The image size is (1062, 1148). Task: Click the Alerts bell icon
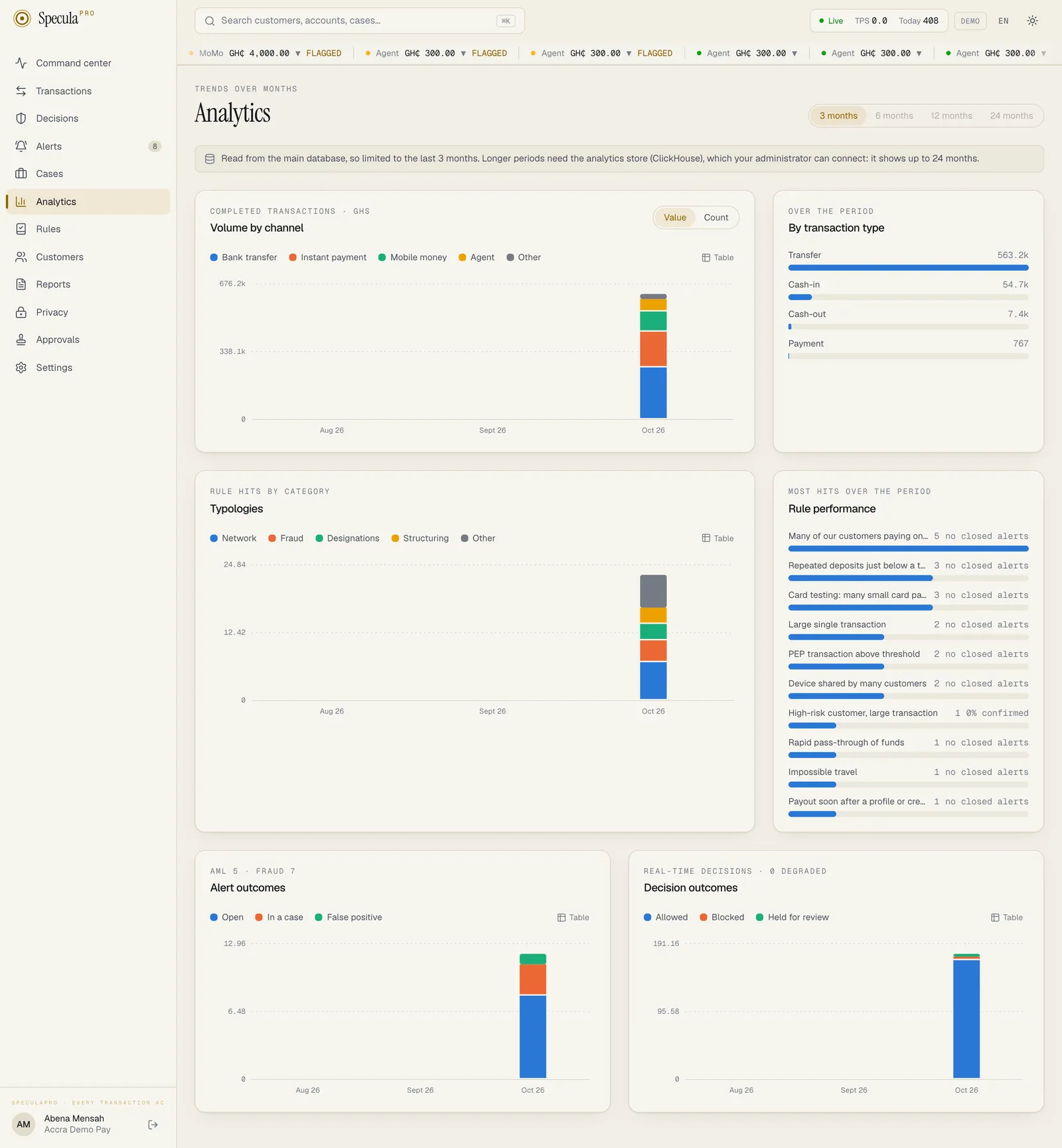[x=21, y=146]
